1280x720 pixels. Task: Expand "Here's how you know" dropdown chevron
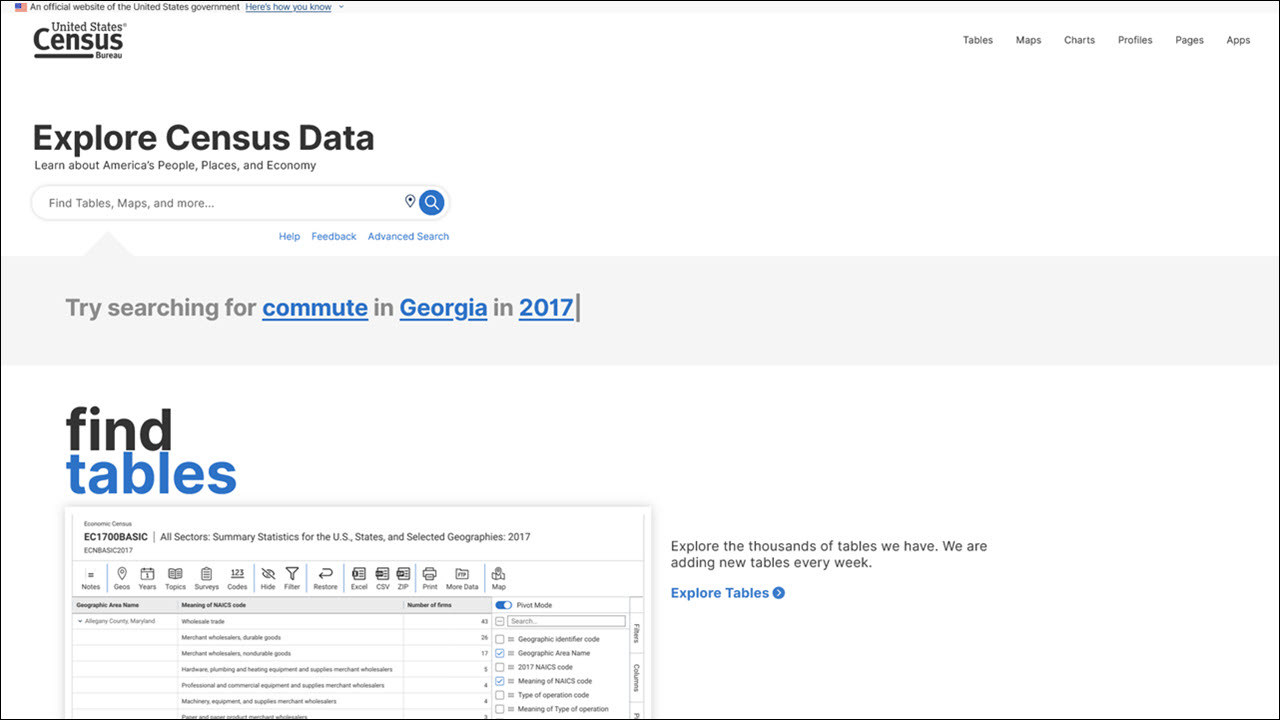[x=341, y=7]
